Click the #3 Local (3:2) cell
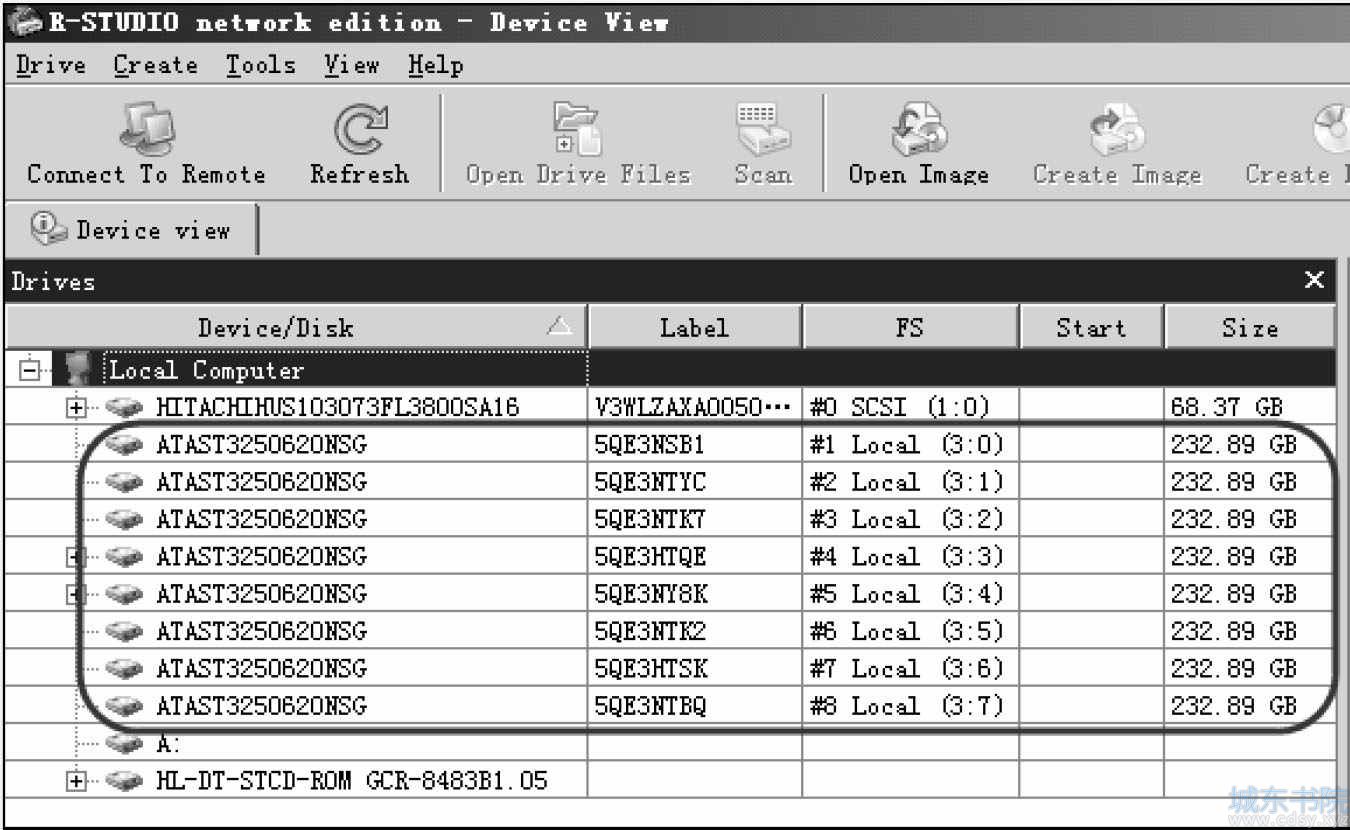The image size is (1350, 830). 910,519
